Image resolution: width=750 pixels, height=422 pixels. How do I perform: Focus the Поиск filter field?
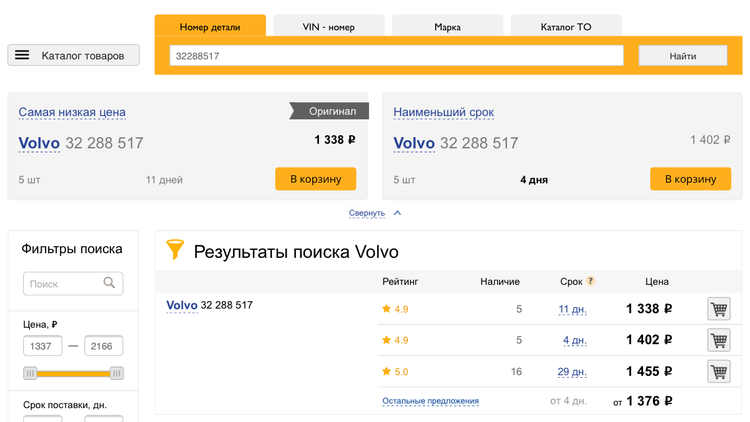73,284
